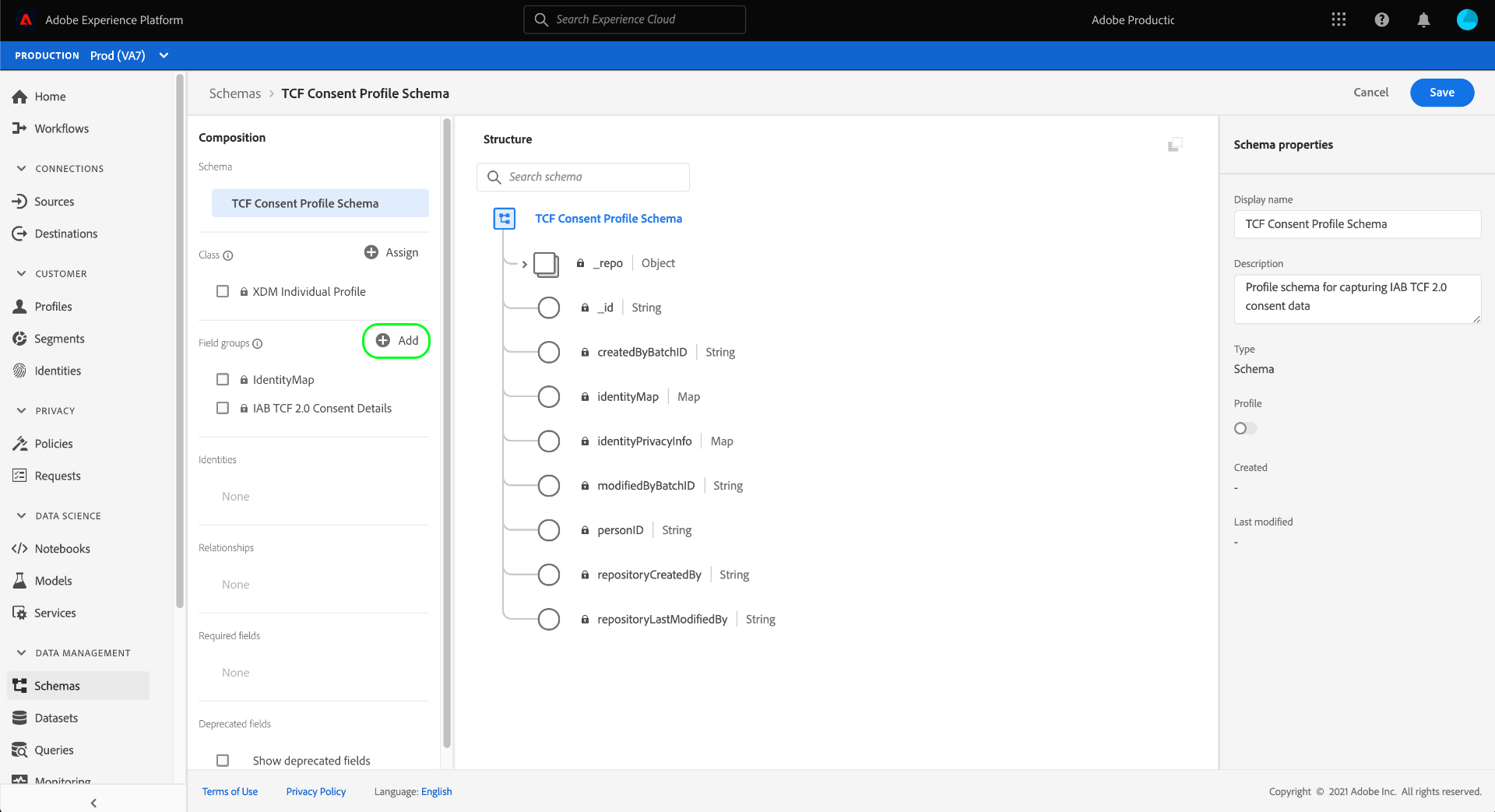Go to Segments in the sidebar
The height and width of the screenshot is (812, 1495).
coord(59,339)
